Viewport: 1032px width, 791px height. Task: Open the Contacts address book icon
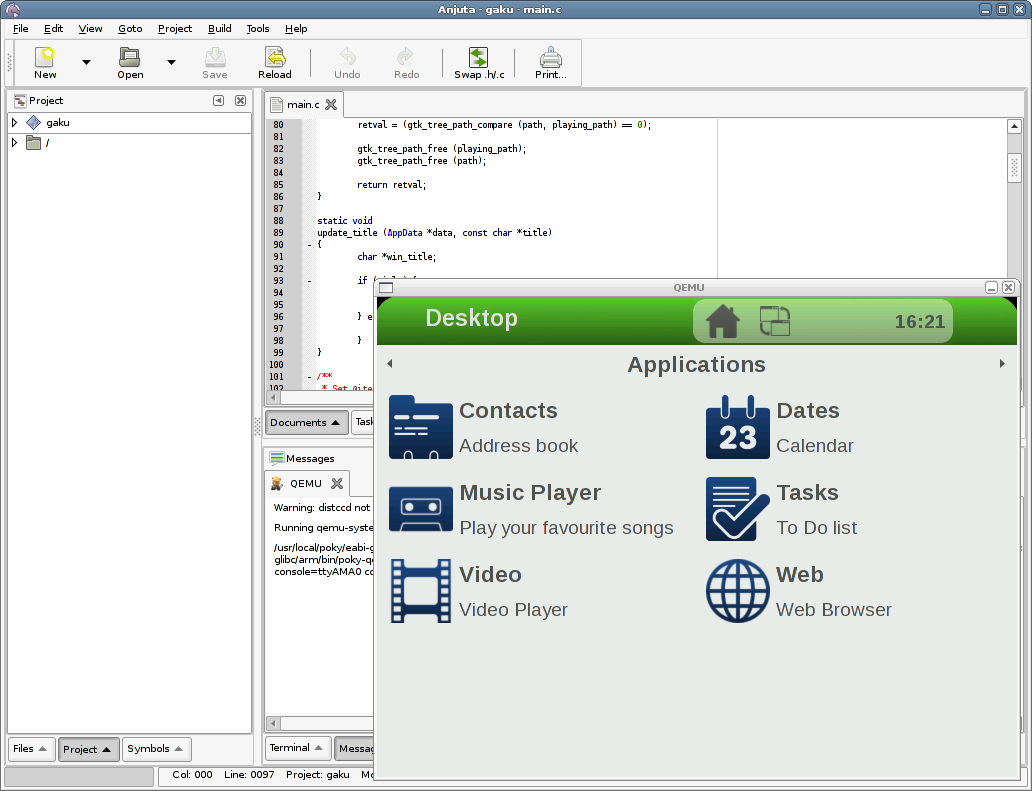coord(420,427)
